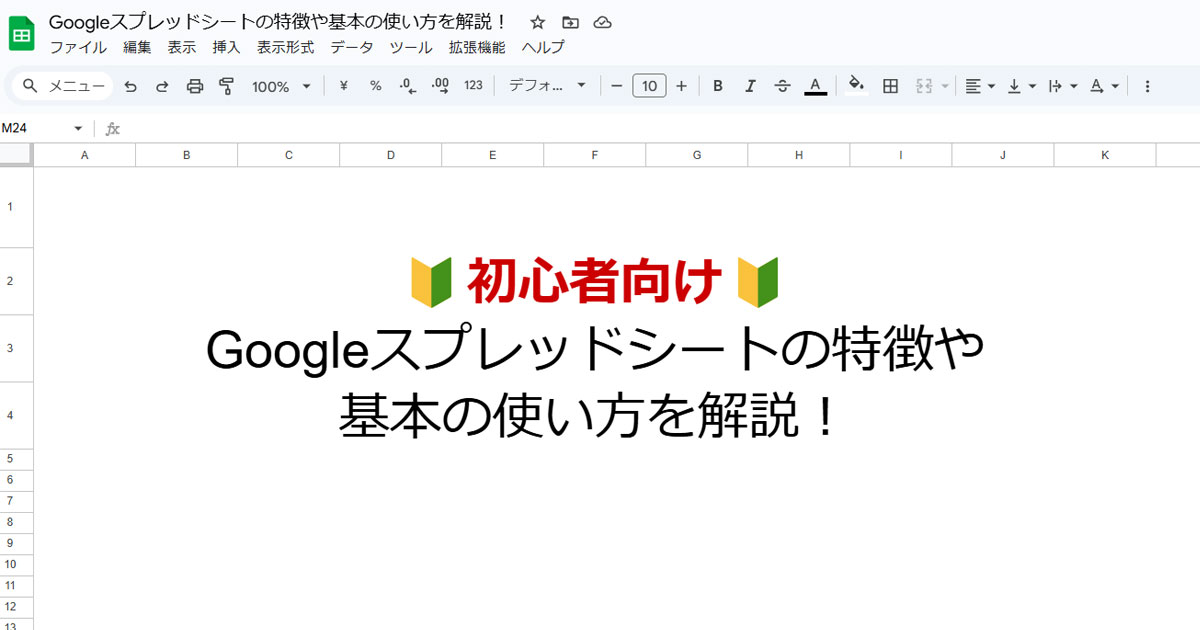Open the fill color paint bucket
The image size is (1200, 630).
coord(856,85)
